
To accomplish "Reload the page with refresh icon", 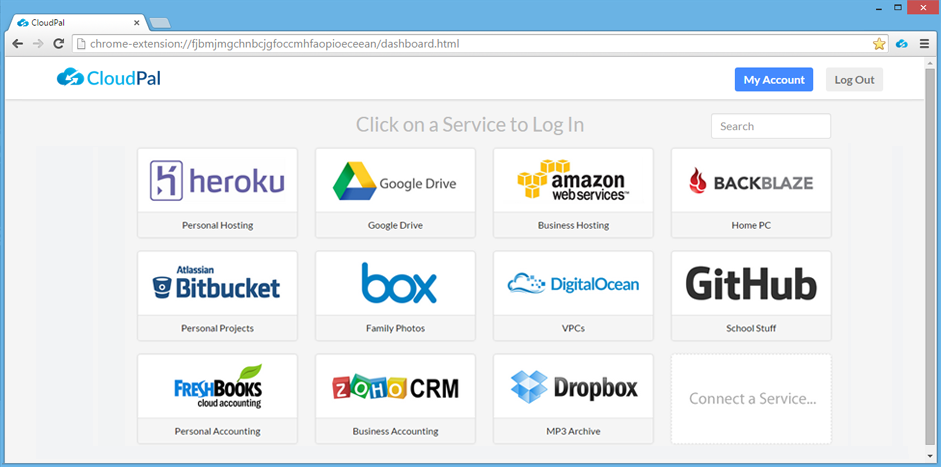I will [58, 44].
